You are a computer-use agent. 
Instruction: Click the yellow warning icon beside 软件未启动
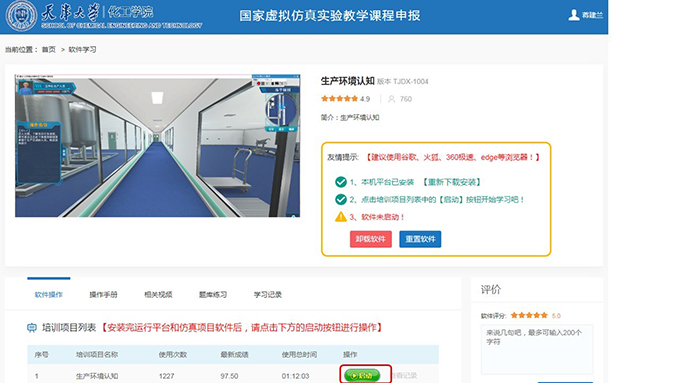click(341, 216)
